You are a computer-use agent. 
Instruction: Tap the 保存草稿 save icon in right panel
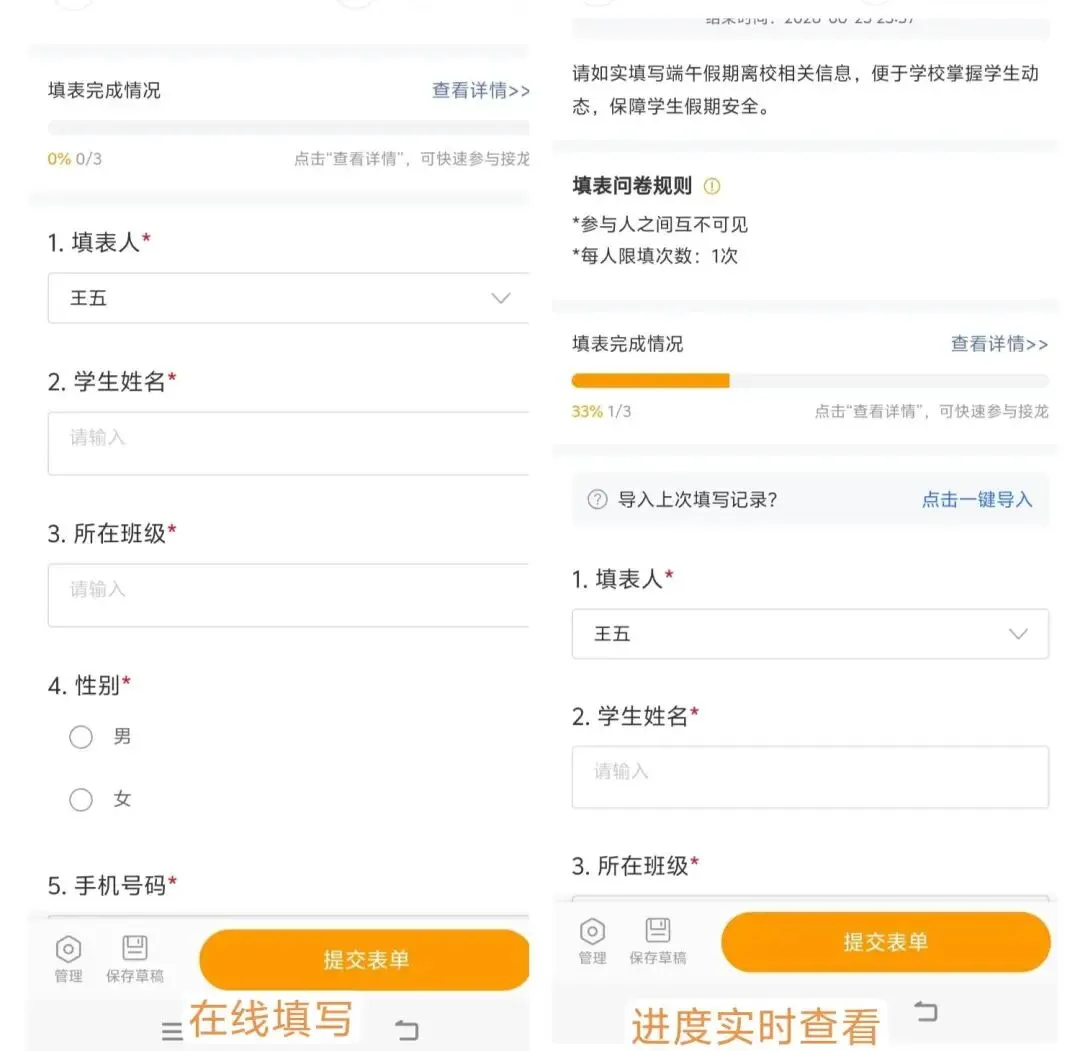(658, 930)
